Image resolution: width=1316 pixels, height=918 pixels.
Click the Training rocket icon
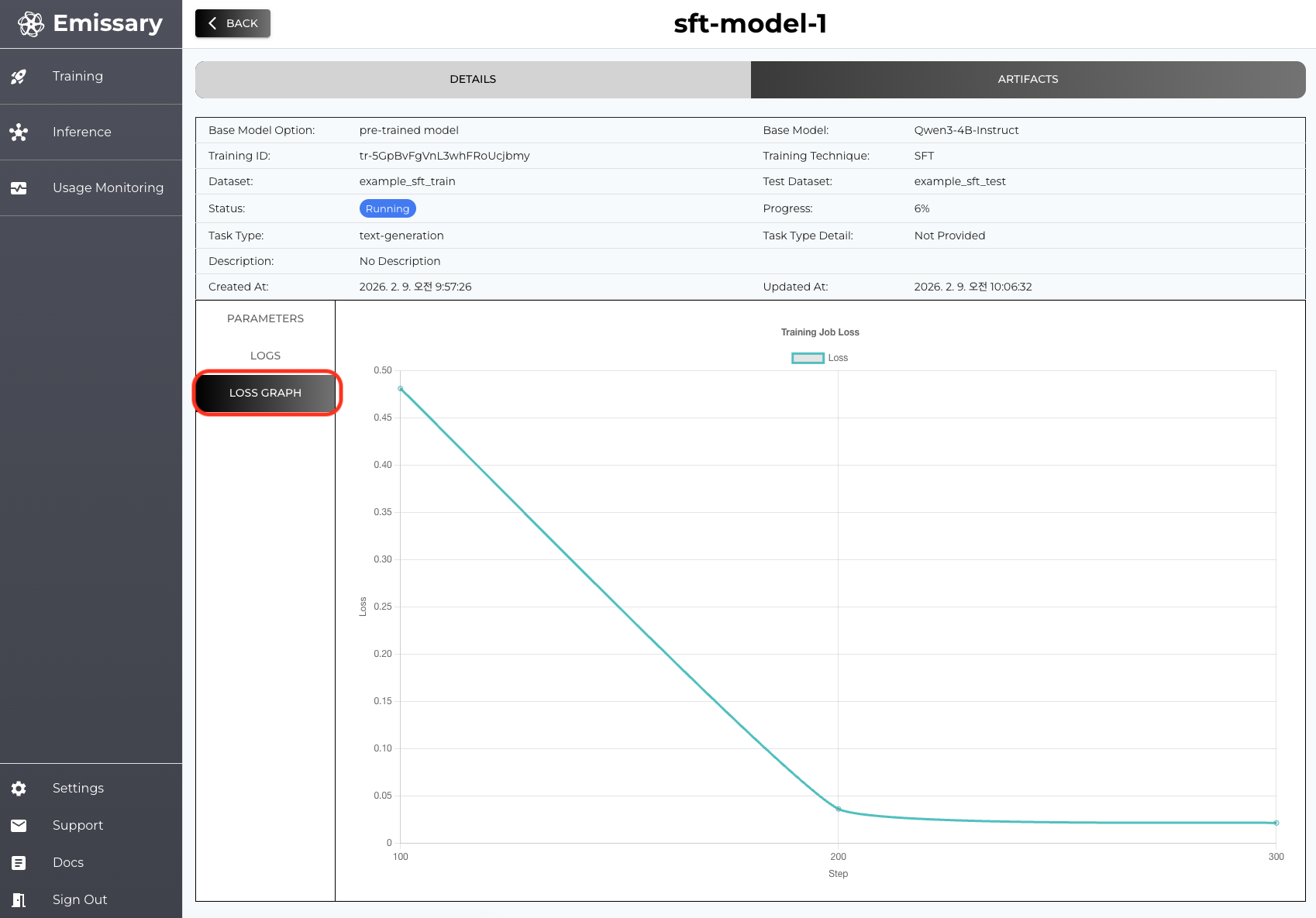[19, 77]
